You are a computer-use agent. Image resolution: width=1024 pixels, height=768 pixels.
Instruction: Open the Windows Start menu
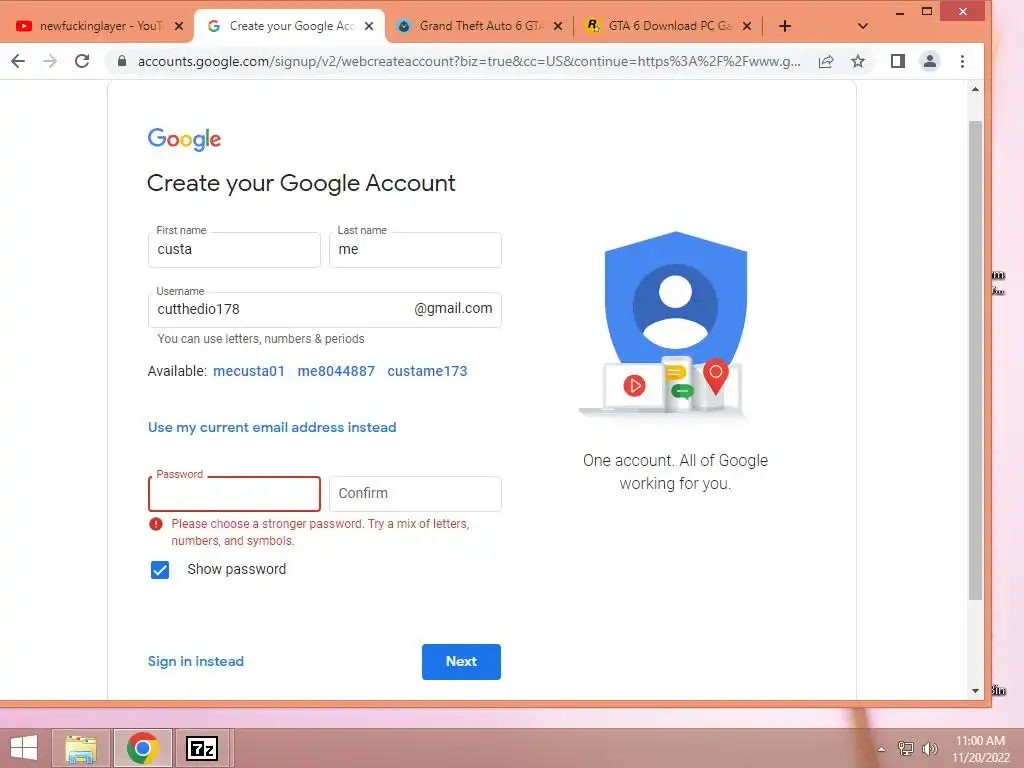24,748
